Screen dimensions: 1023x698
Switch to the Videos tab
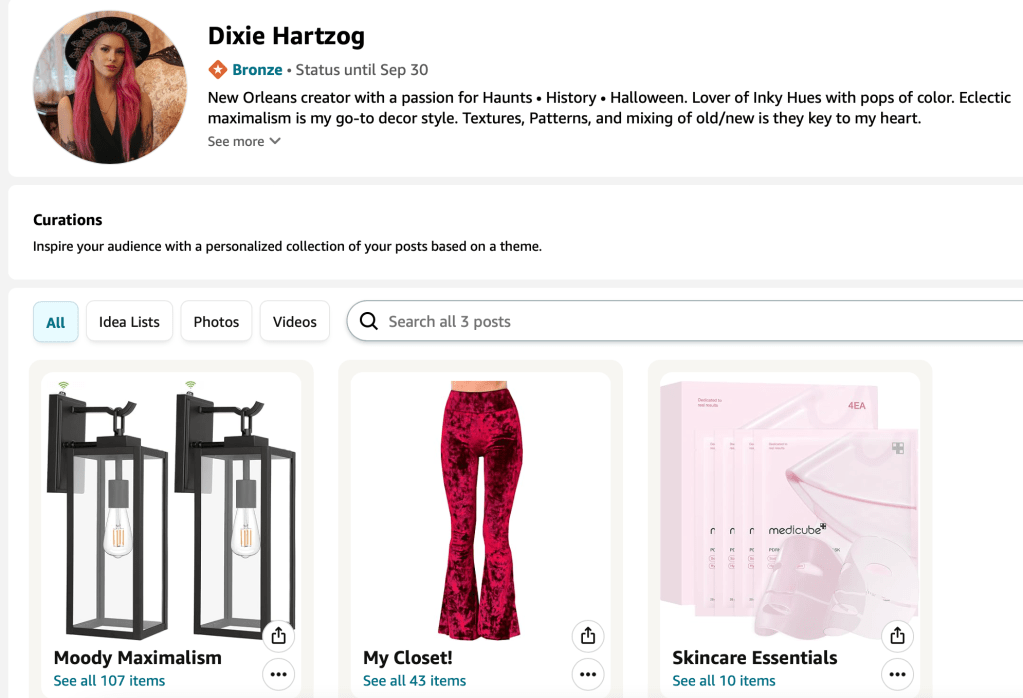pos(295,322)
